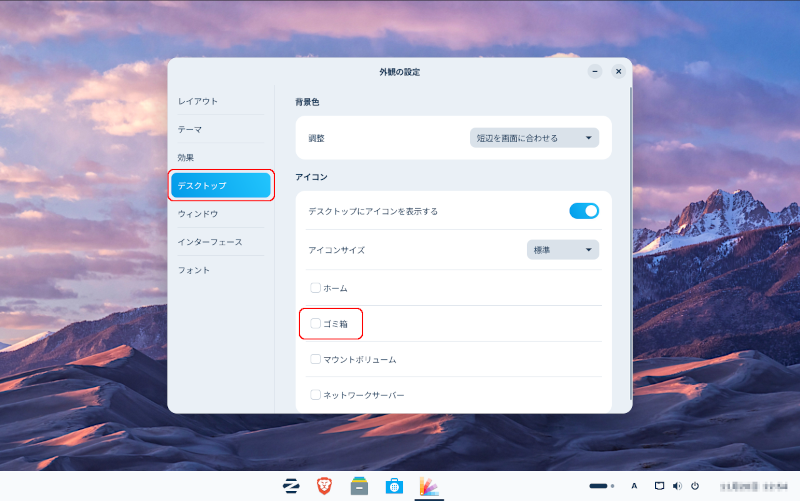Screen dimensions: 800x501
Task: Launch Brave browser from taskbar
Action: [x=324, y=486]
